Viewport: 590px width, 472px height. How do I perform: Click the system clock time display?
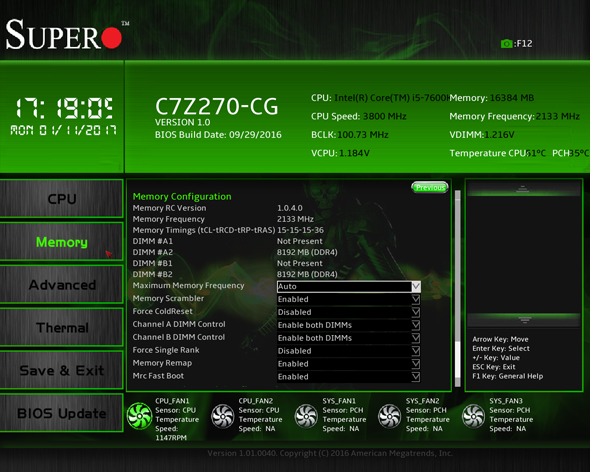tap(64, 108)
